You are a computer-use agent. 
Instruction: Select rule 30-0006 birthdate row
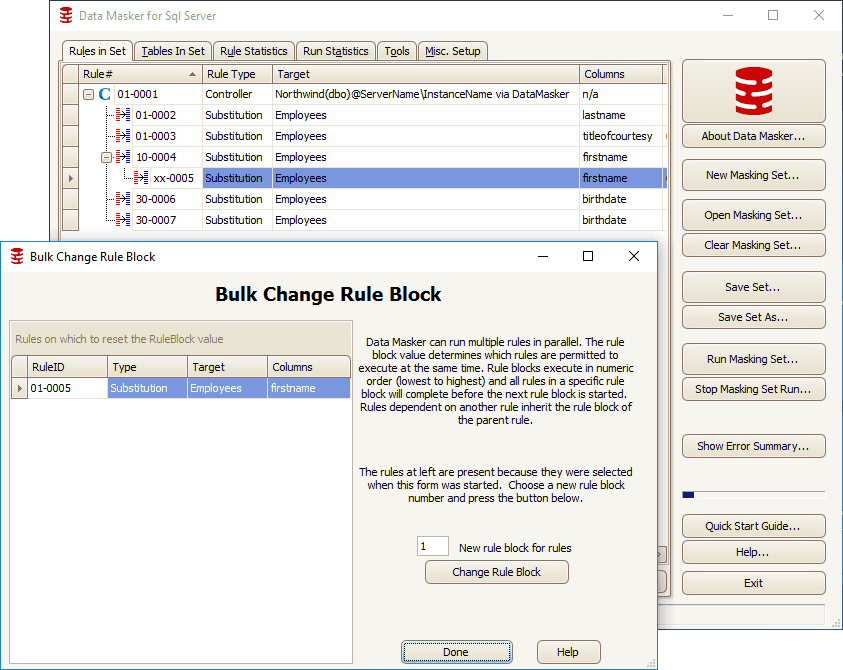[x=371, y=199]
